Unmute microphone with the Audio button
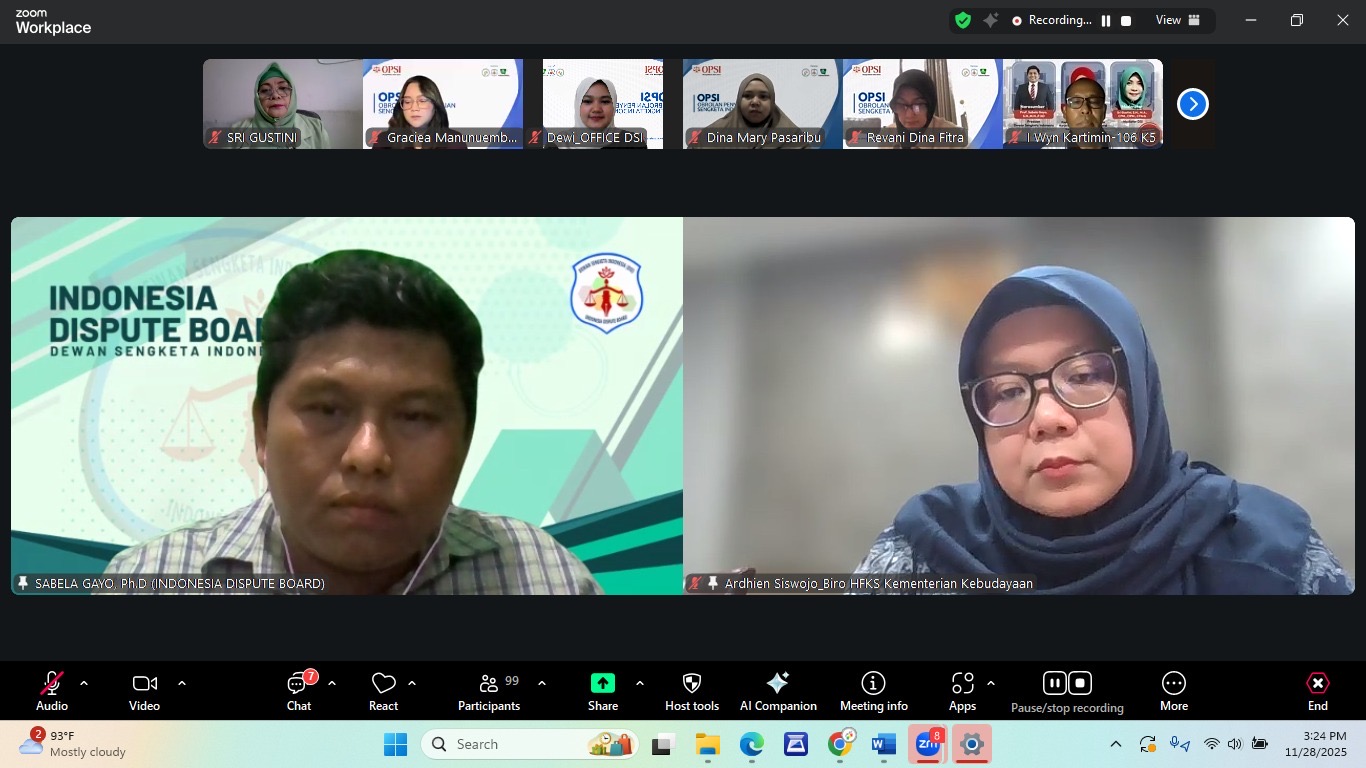The height and width of the screenshot is (768, 1366). (x=52, y=691)
